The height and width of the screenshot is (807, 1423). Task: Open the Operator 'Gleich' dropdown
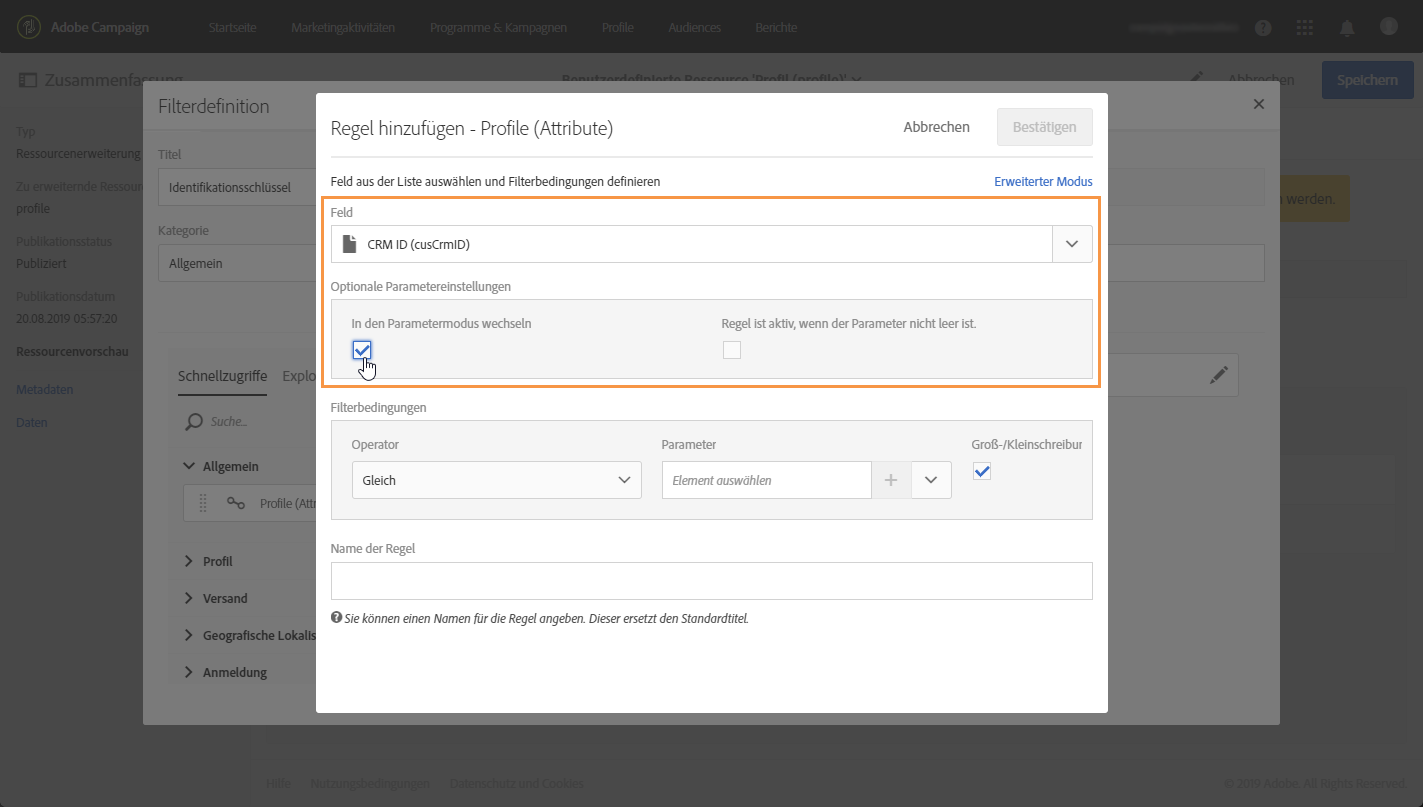point(496,480)
